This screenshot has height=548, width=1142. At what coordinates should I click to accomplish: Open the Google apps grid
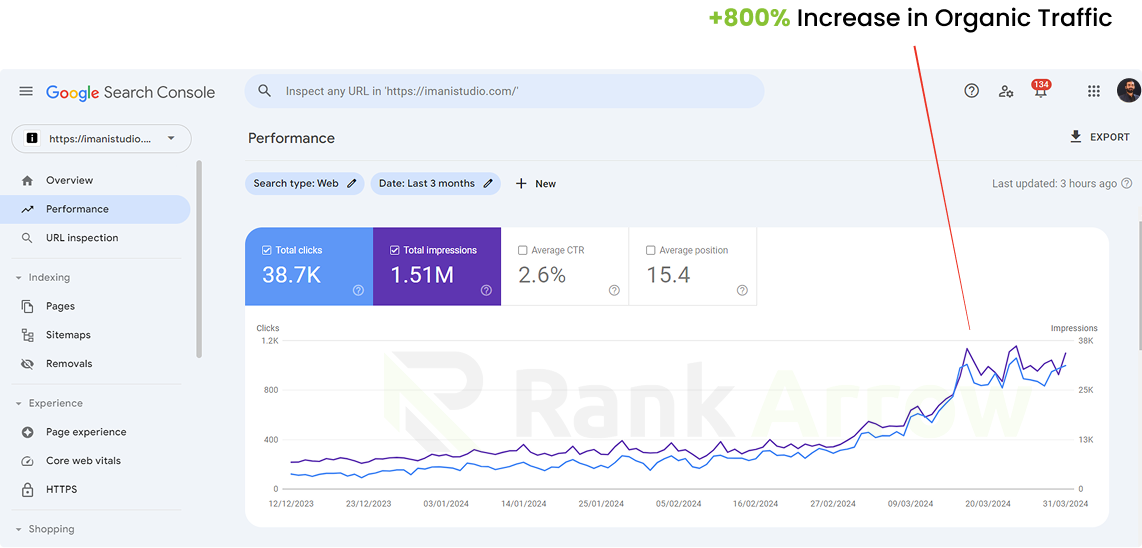coord(1093,91)
